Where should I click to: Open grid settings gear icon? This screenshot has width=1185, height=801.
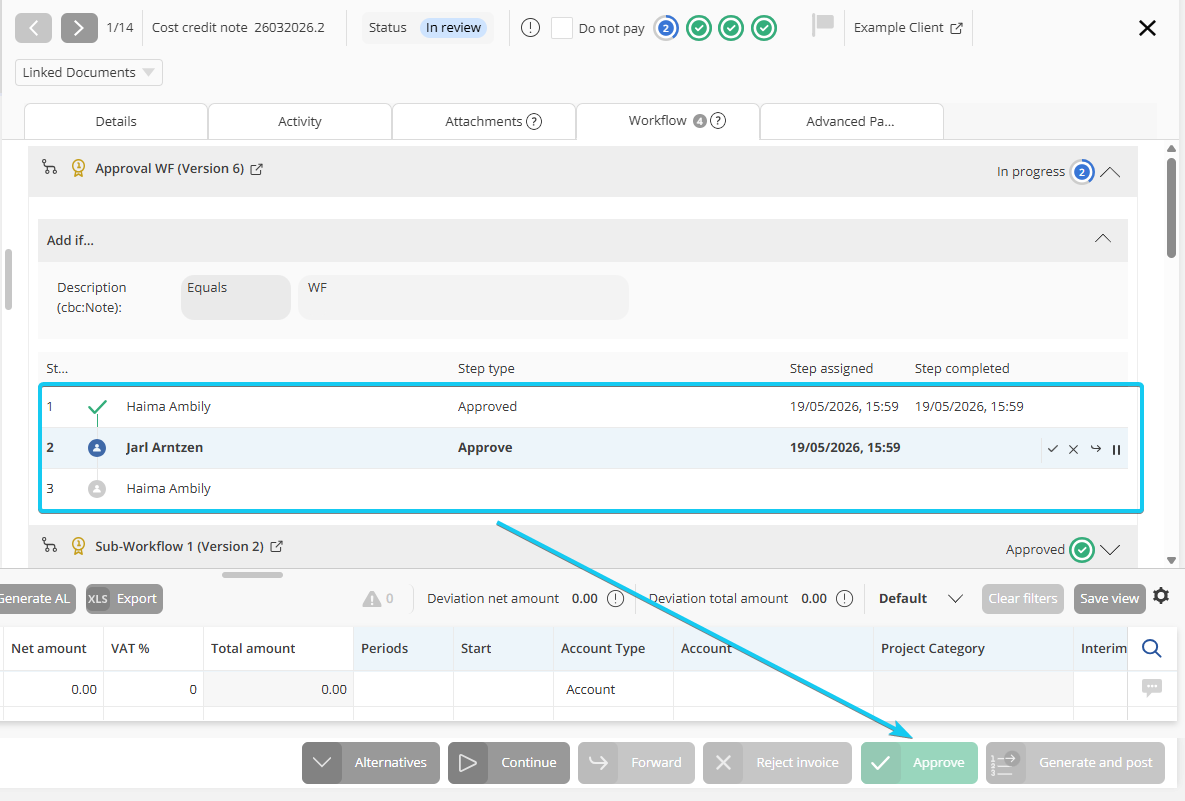(1161, 596)
